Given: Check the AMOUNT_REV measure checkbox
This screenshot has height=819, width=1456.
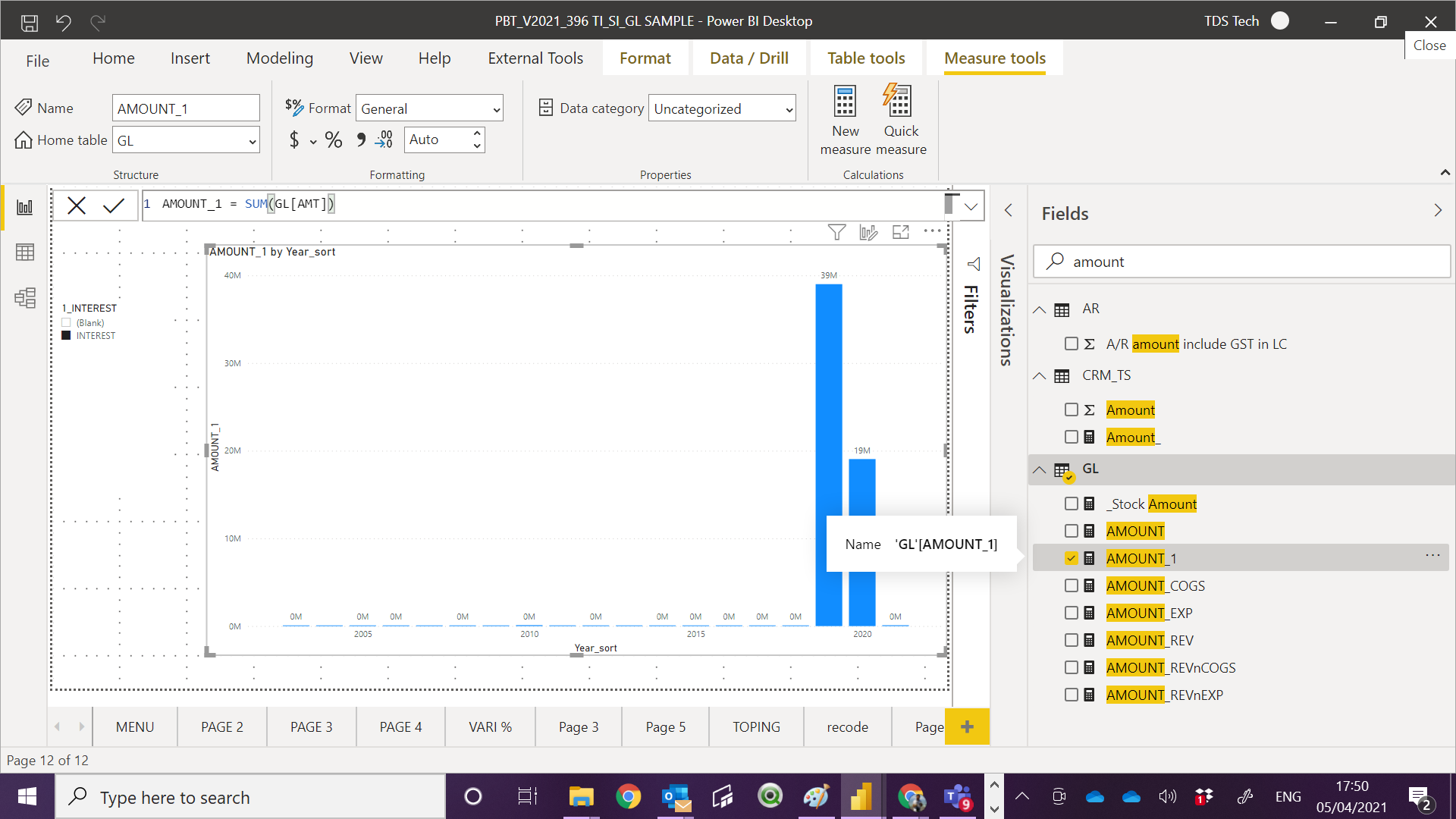Looking at the screenshot, I should [x=1072, y=640].
